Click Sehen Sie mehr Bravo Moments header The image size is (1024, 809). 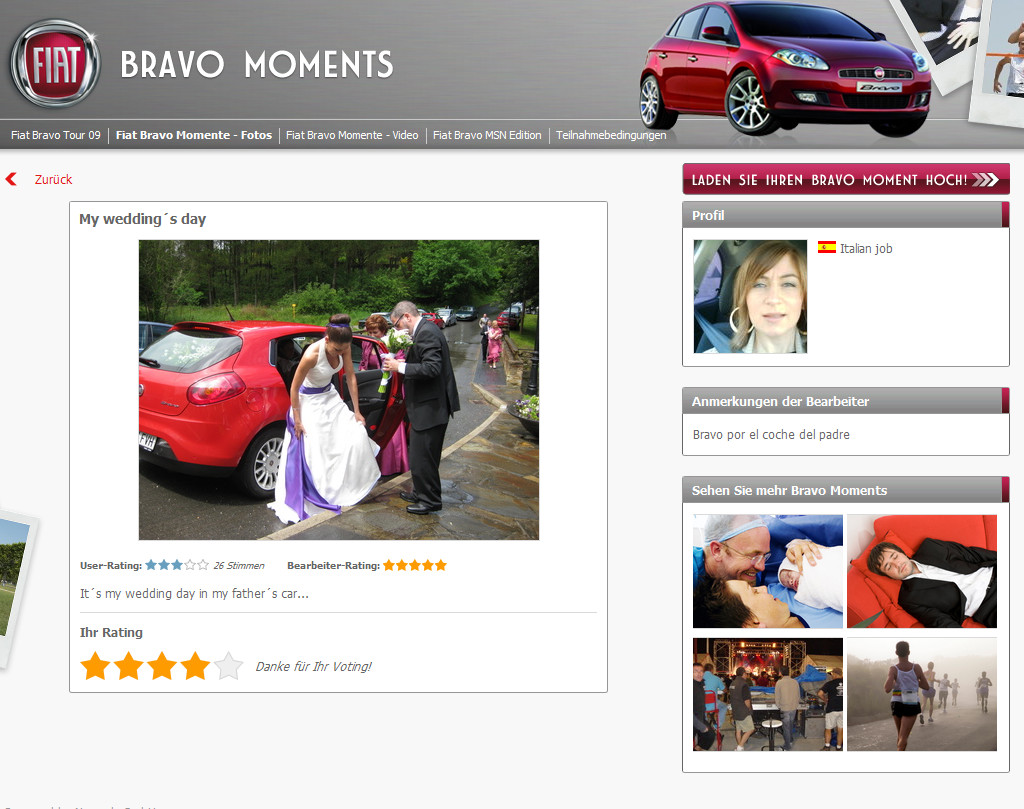pos(846,490)
